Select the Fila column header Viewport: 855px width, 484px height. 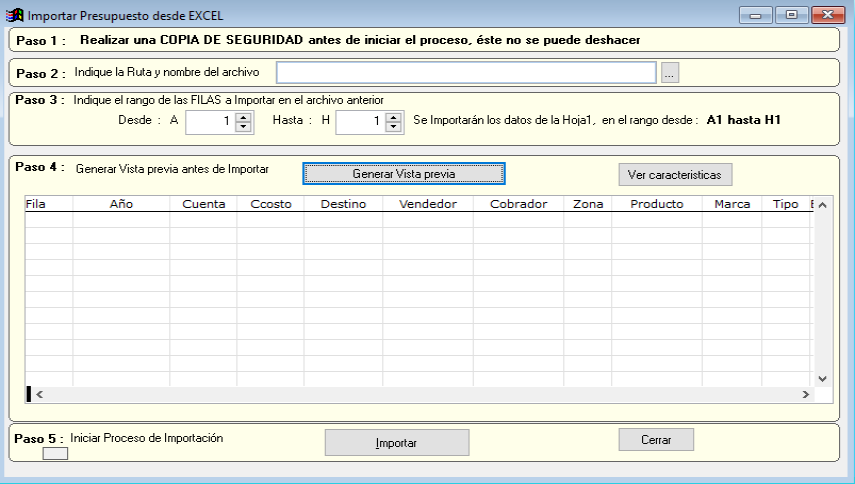pos(49,204)
